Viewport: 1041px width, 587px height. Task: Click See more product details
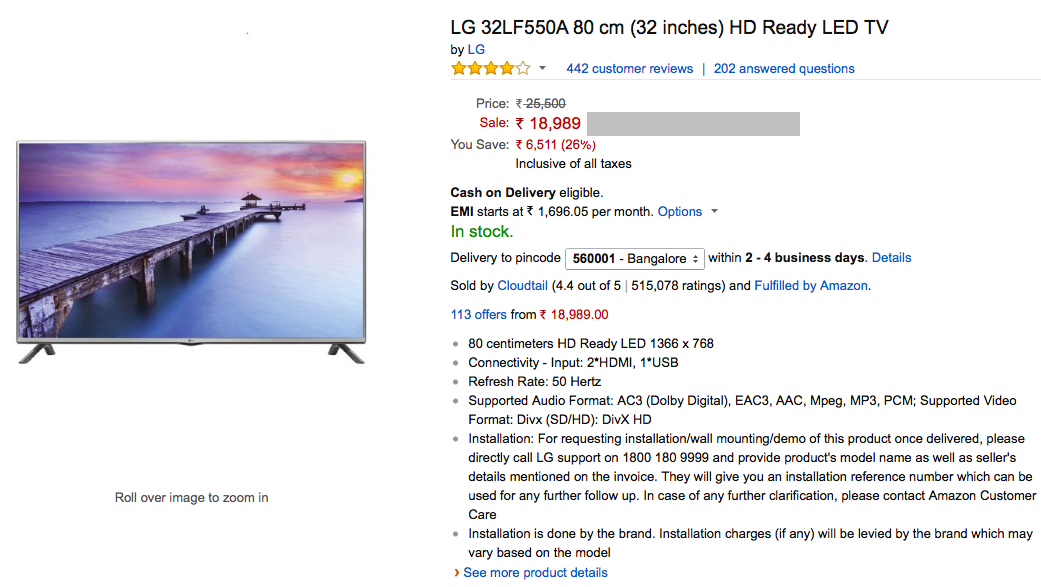tap(535, 573)
